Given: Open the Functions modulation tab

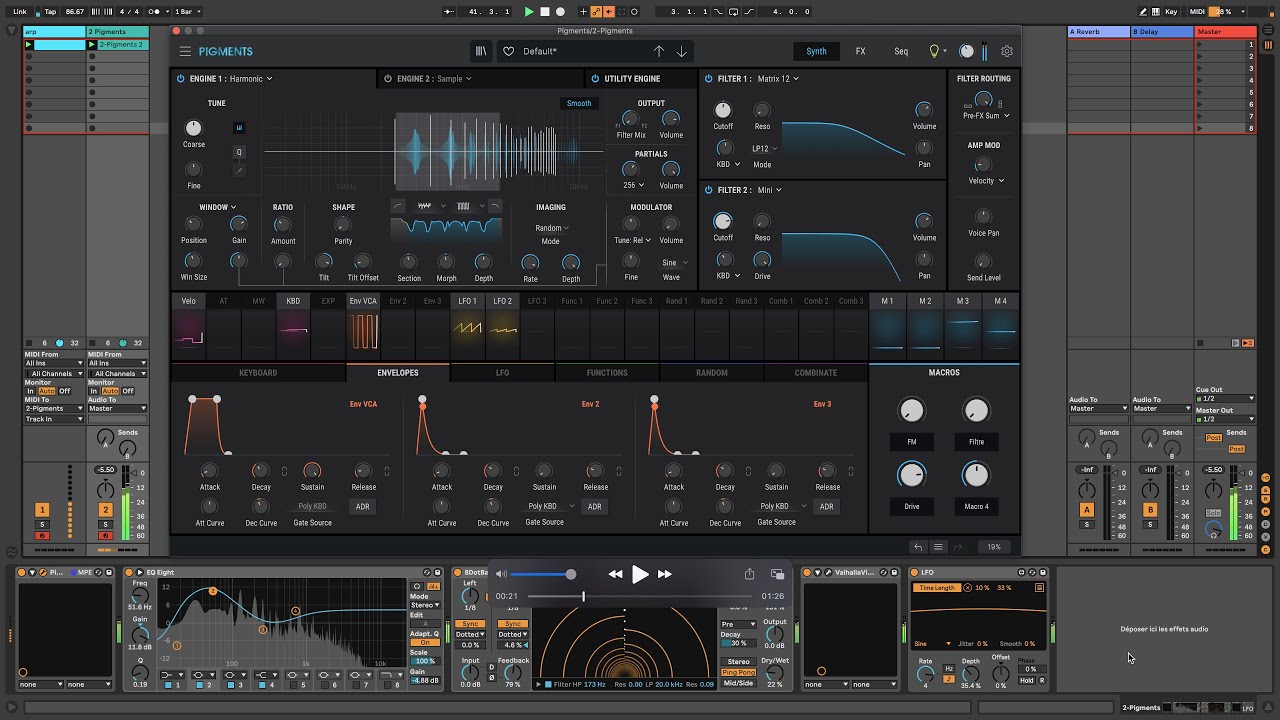Looking at the screenshot, I should point(607,373).
